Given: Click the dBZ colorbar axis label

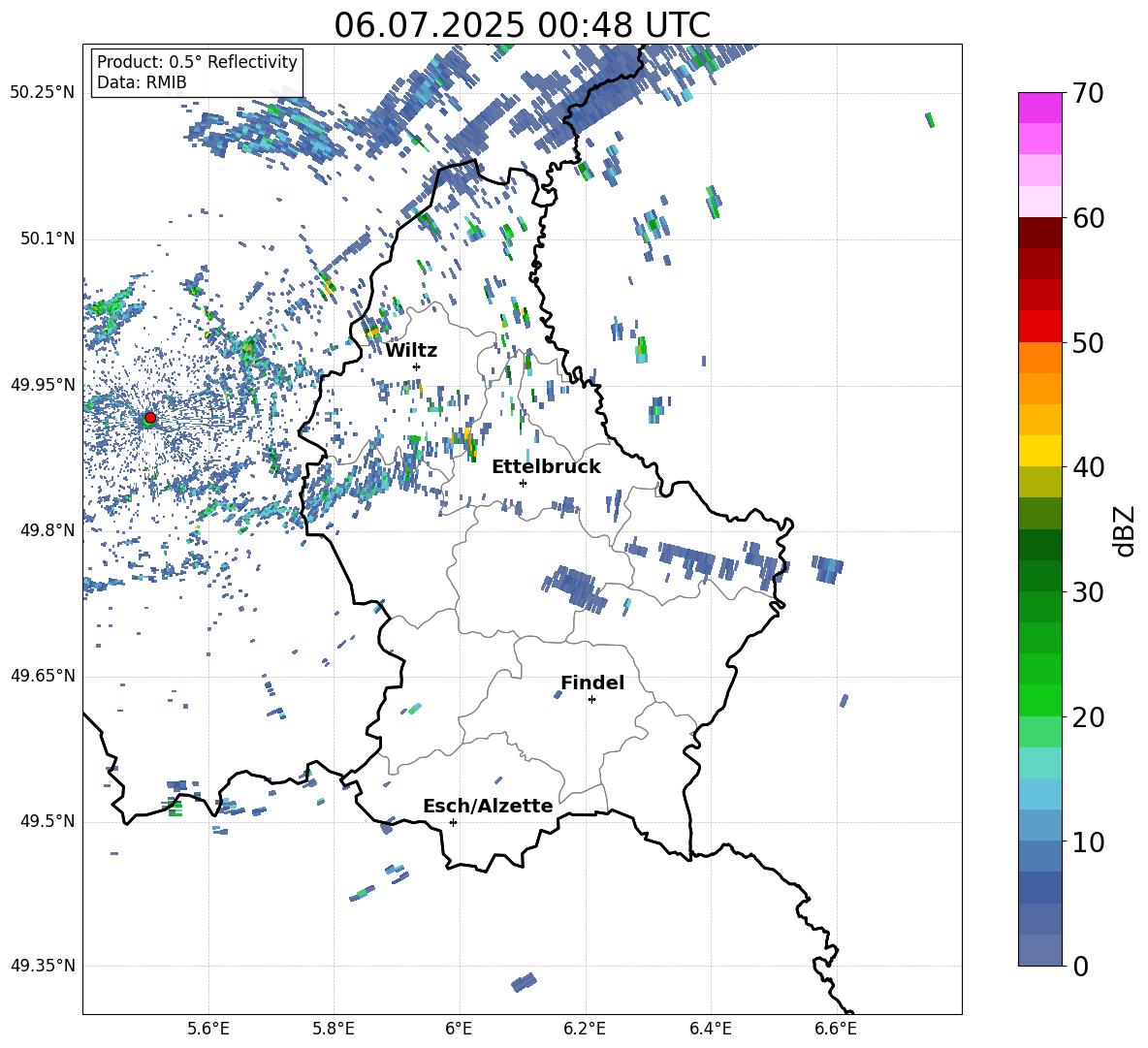Looking at the screenshot, I should pos(1126,530).
